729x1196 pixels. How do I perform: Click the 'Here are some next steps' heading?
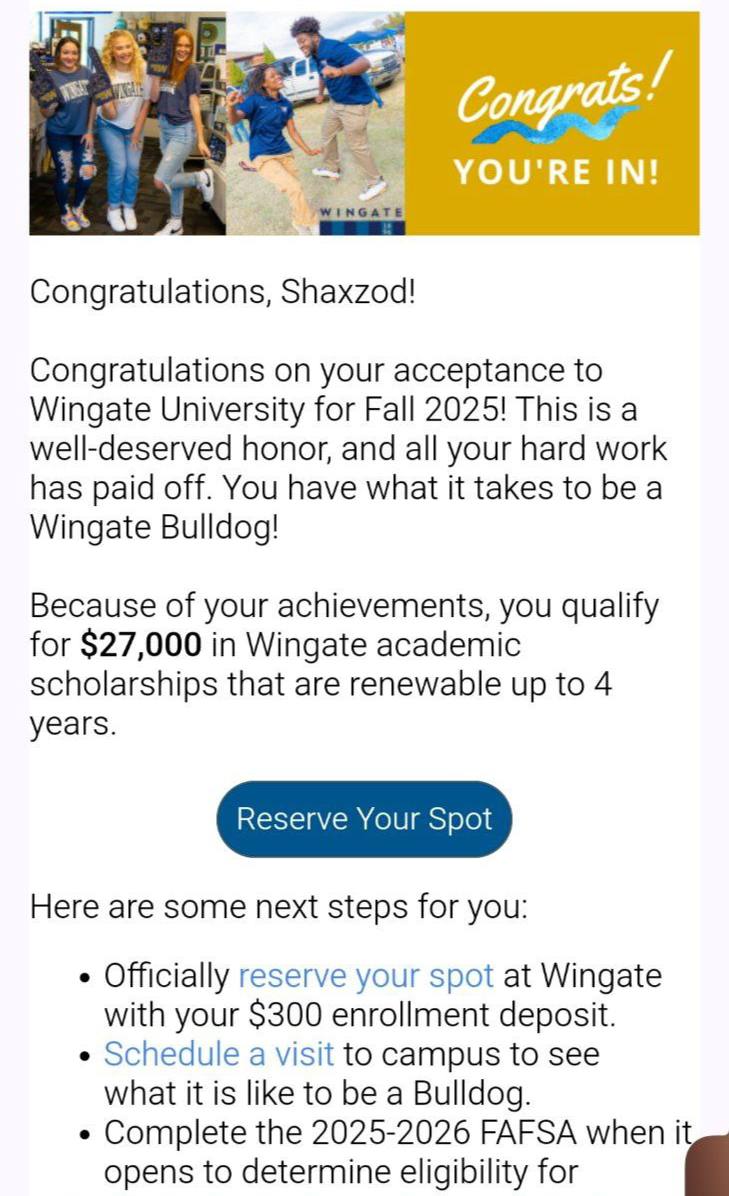[278, 907]
